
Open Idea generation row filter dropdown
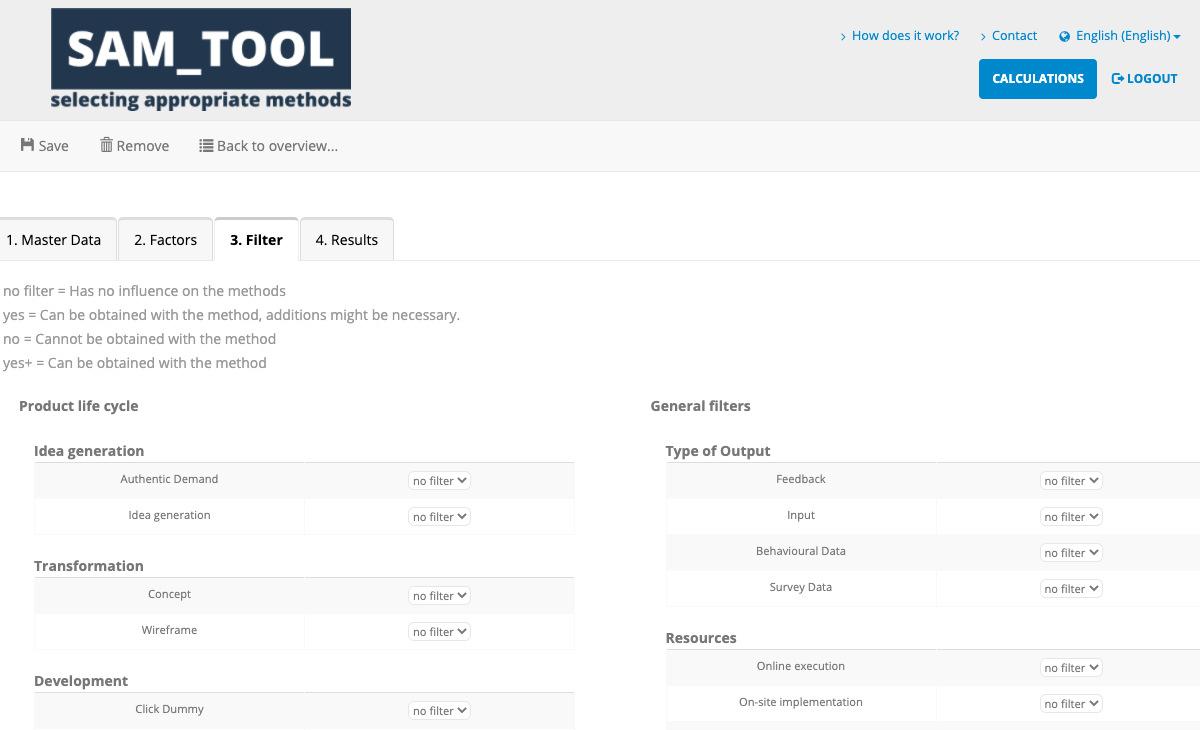pyautogui.click(x=440, y=517)
